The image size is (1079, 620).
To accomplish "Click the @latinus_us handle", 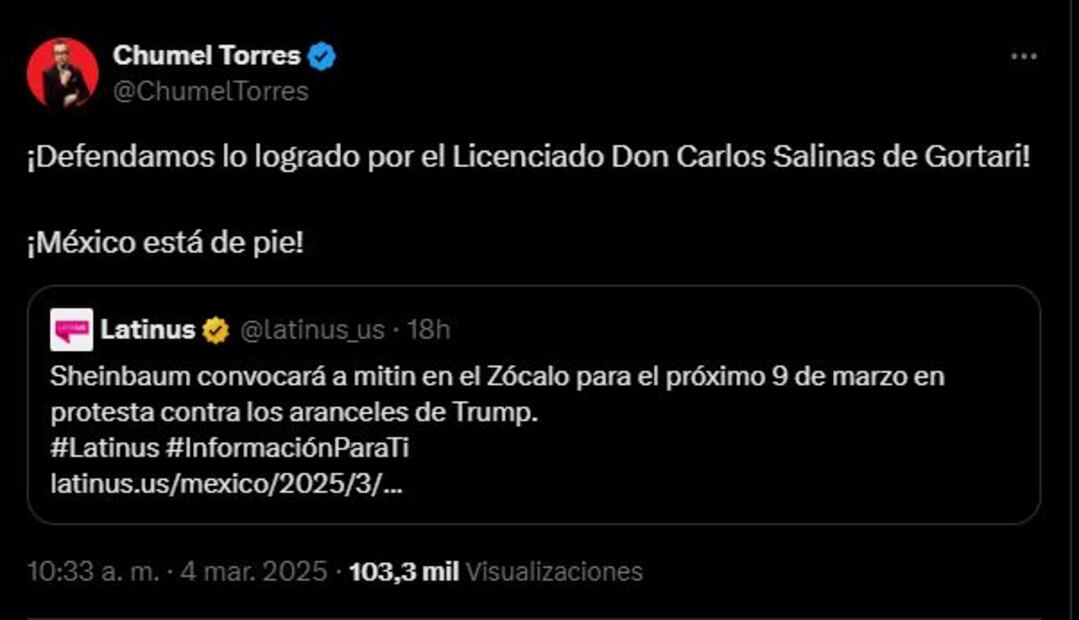I will (x=312, y=330).
